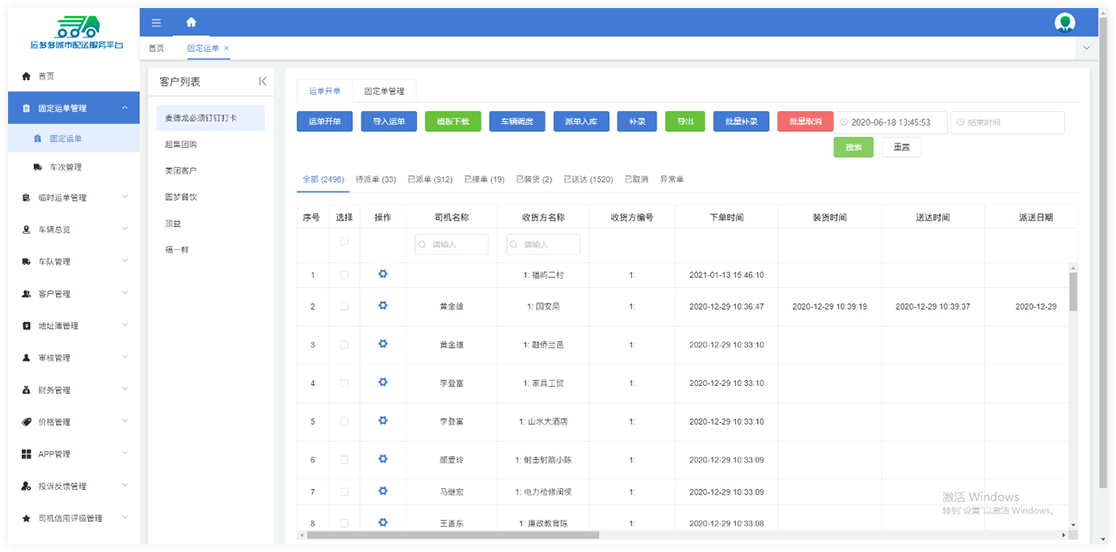Expand the 财务管理 sidebar menu

pyautogui.click(x=74, y=390)
